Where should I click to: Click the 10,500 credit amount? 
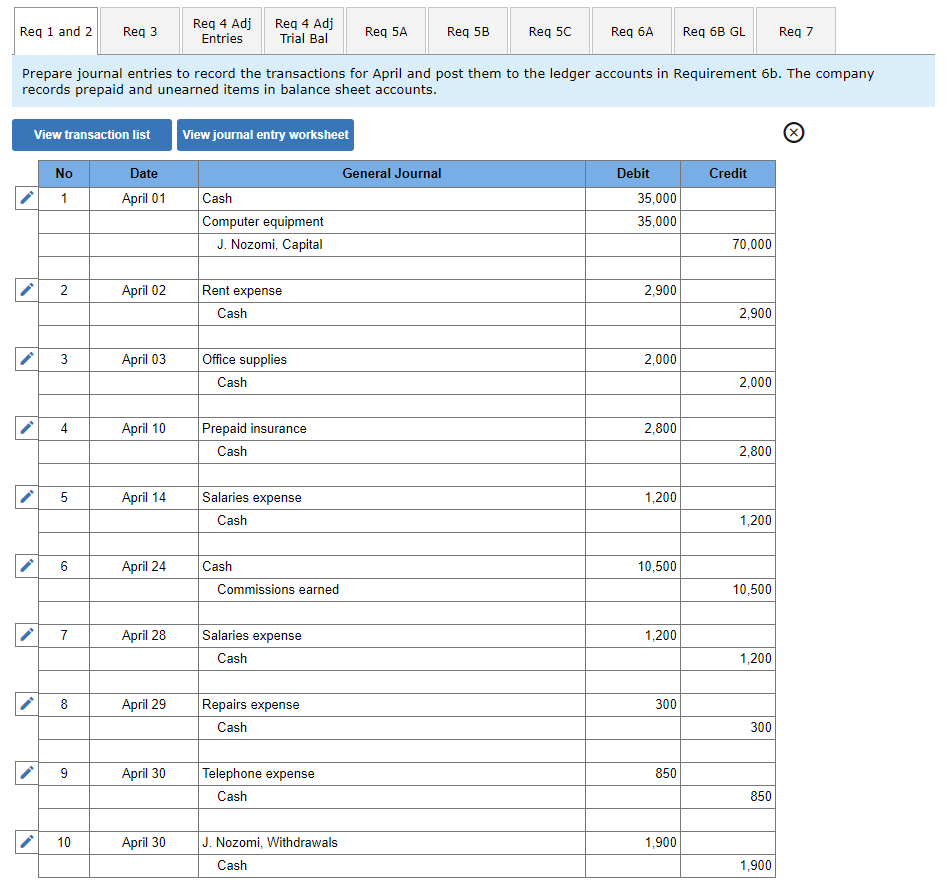[728, 589]
